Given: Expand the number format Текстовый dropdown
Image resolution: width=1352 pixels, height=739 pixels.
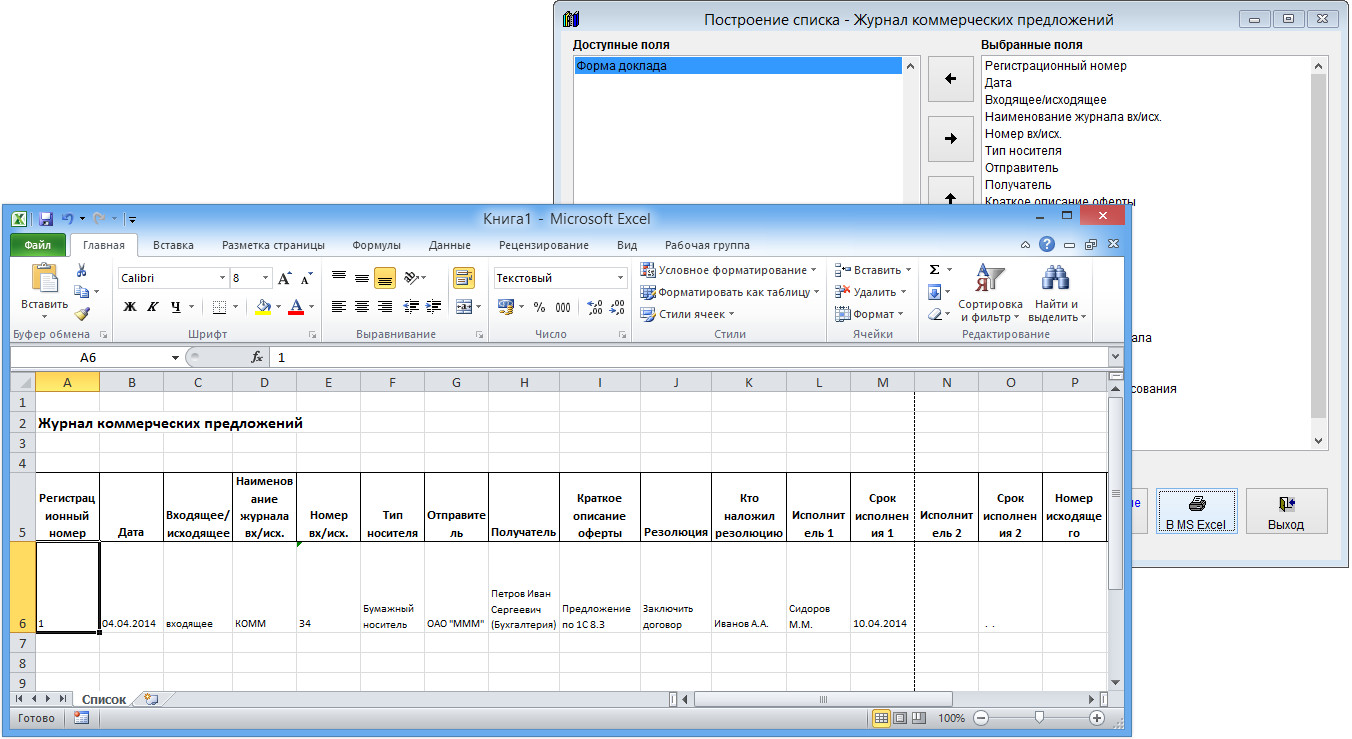Looking at the screenshot, I should (620, 278).
